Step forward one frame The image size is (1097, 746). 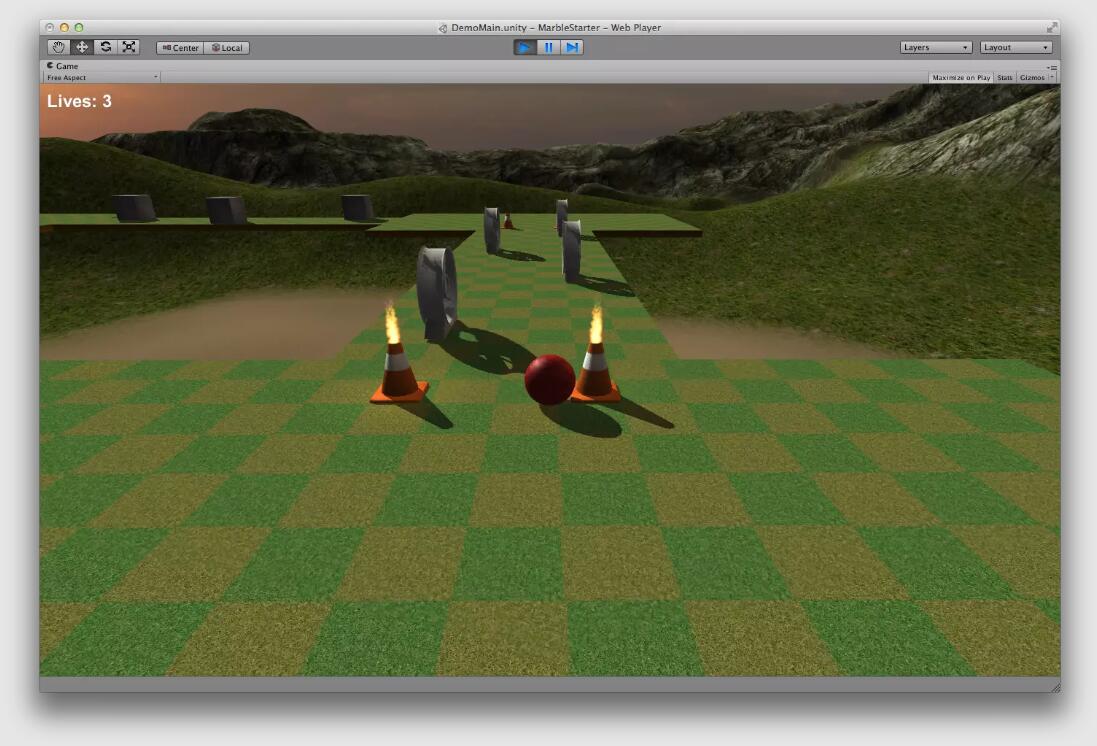point(571,47)
